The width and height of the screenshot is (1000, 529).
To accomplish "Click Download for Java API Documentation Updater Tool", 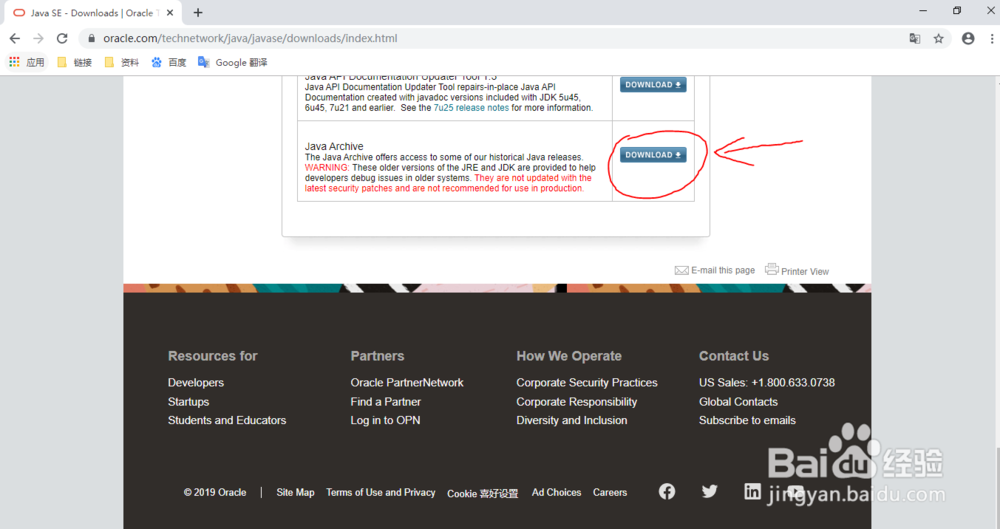I will 653,84.
